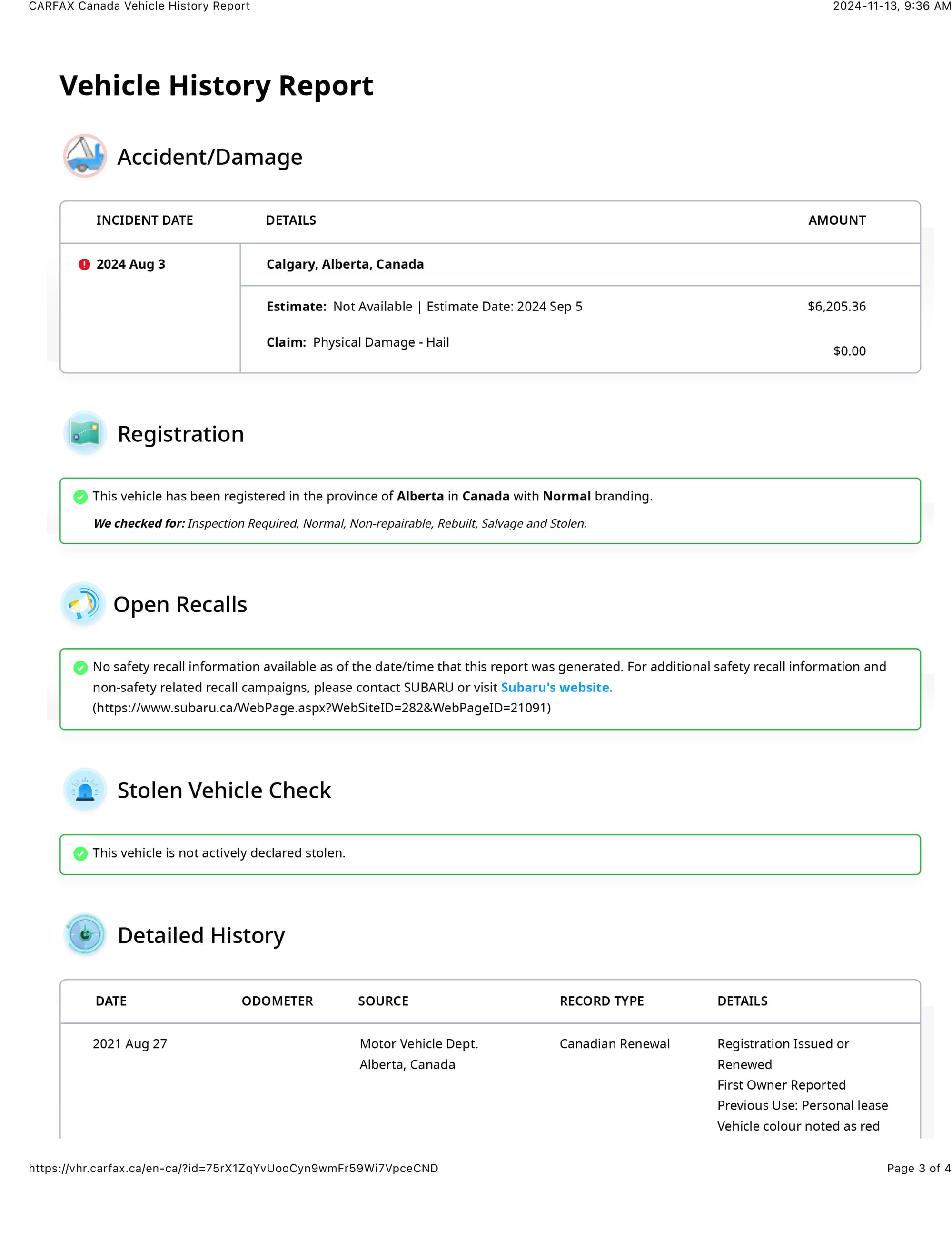Image resolution: width=952 pixels, height=1241 pixels.
Task: Click the green checkmark in the Registration box
Action: click(80, 497)
